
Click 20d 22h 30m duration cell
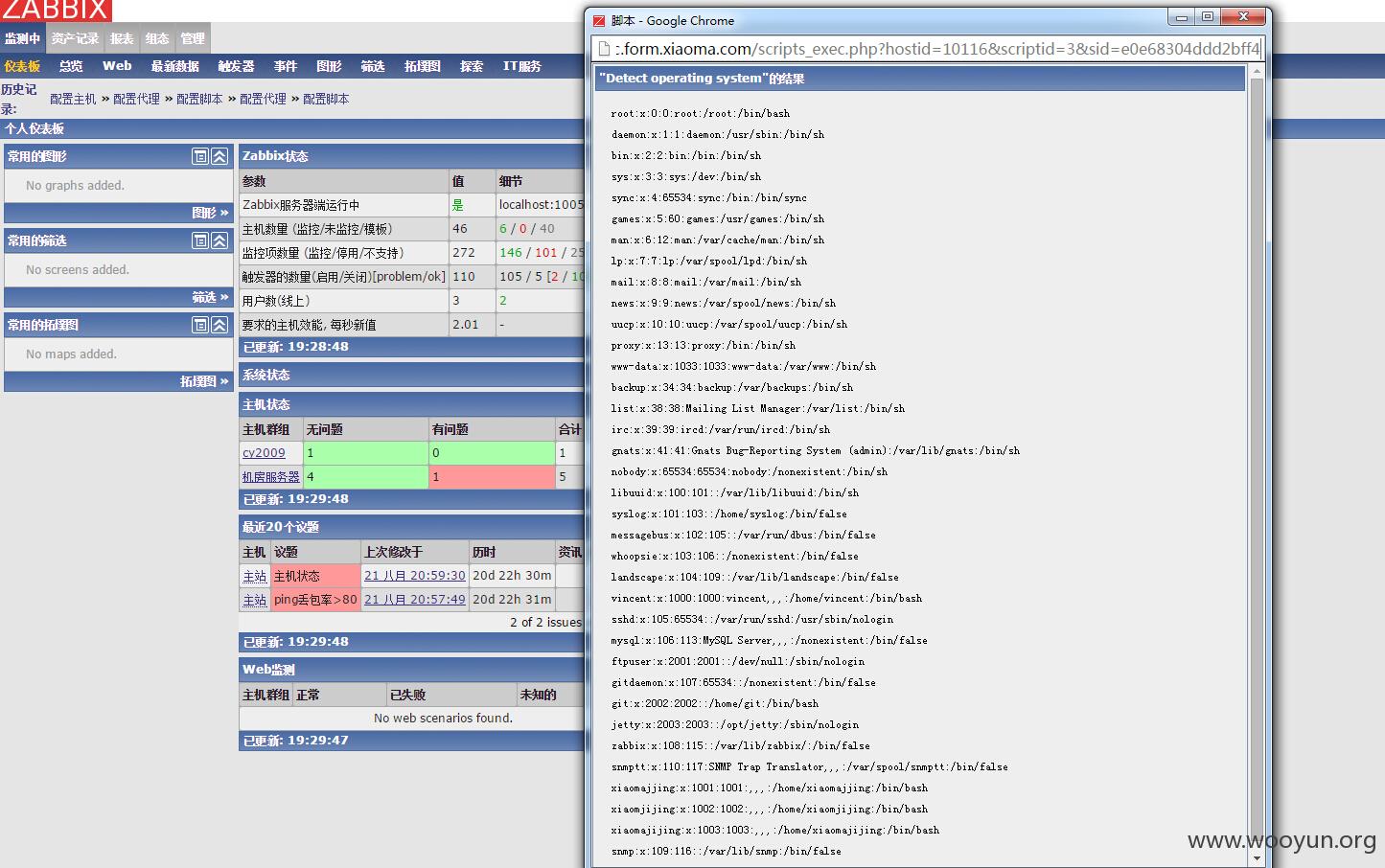pyautogui.click(x=512, y=576)
